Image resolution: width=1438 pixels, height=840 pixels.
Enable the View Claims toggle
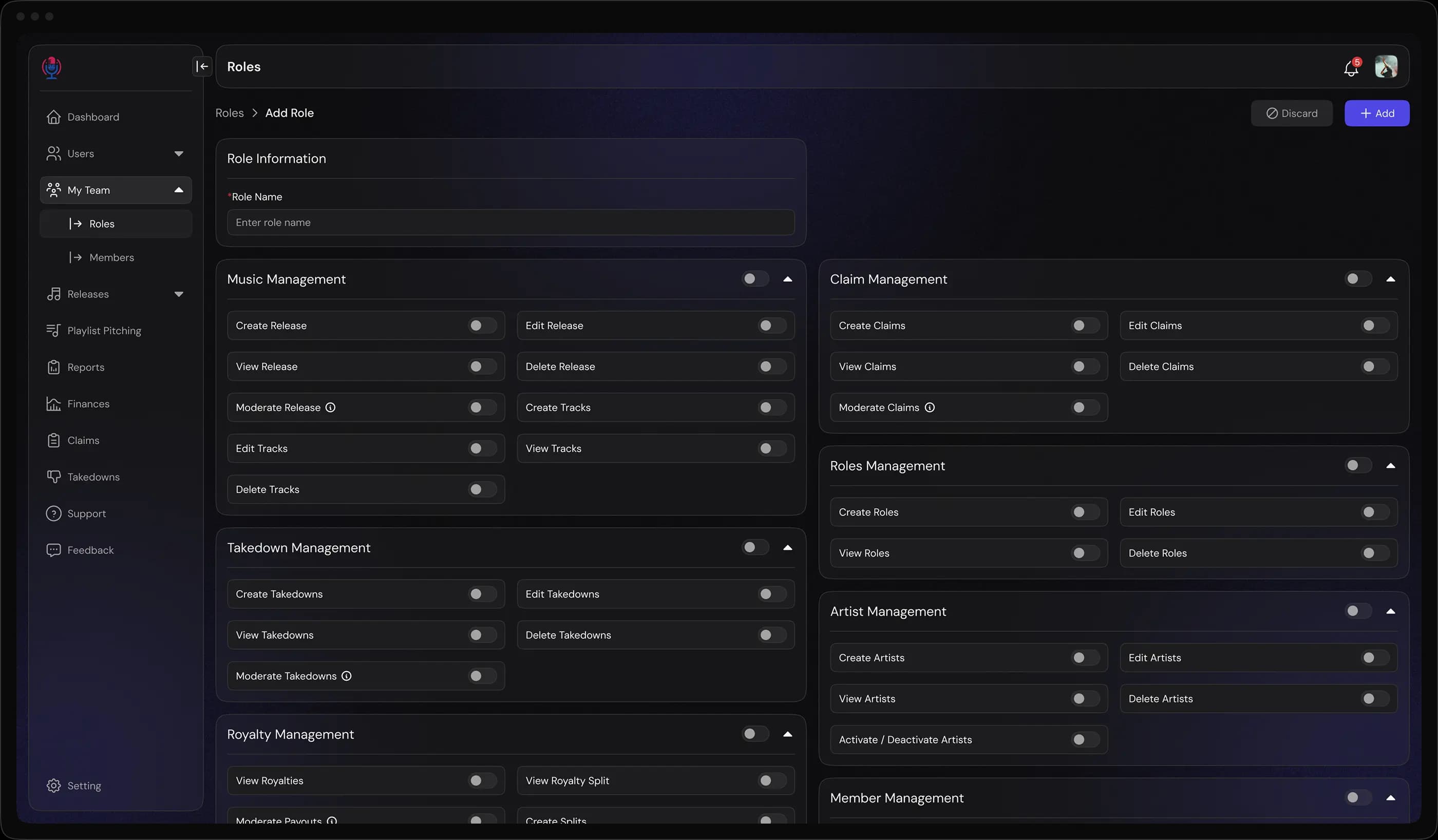click(x=1085, y=367)
